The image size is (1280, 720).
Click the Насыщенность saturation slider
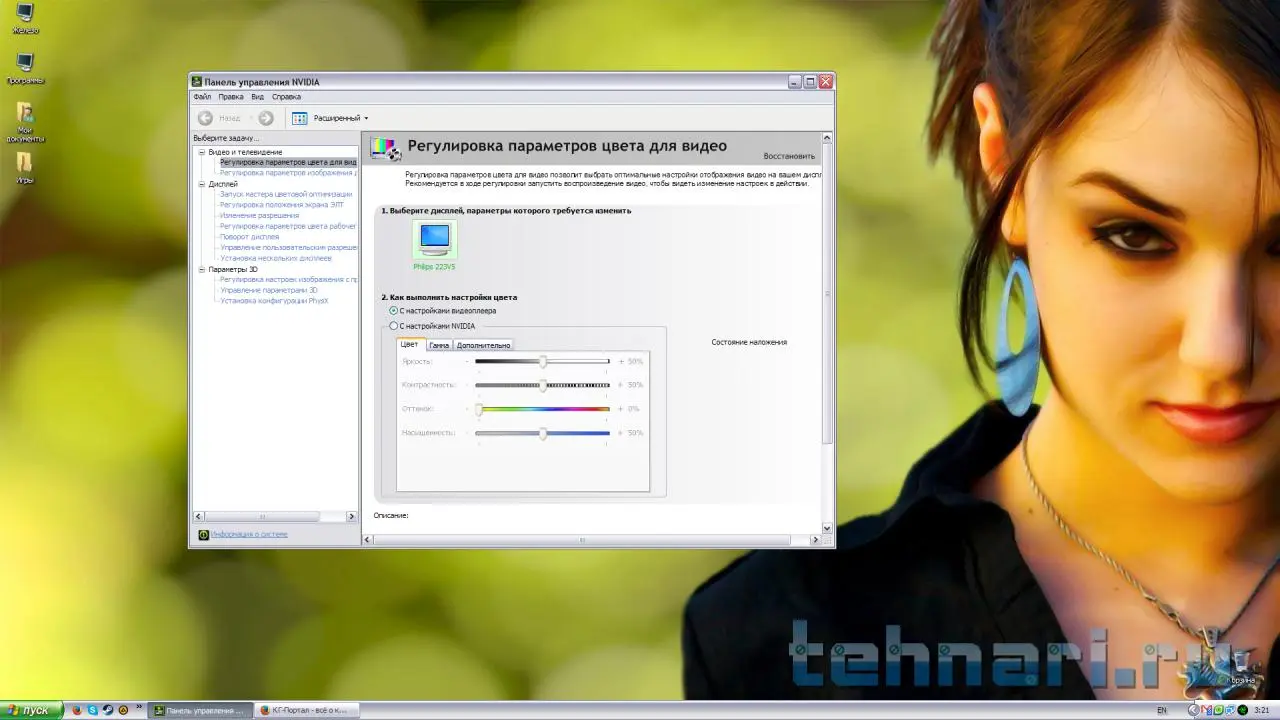pos(542,433)
